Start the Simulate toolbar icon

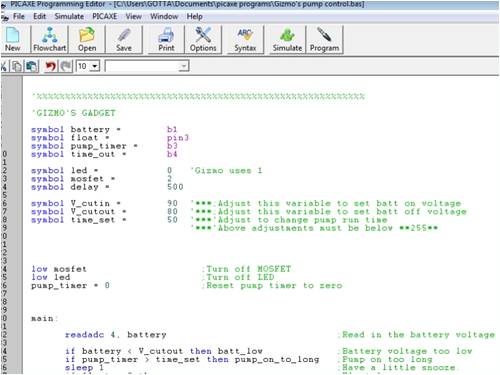point(287,39)
